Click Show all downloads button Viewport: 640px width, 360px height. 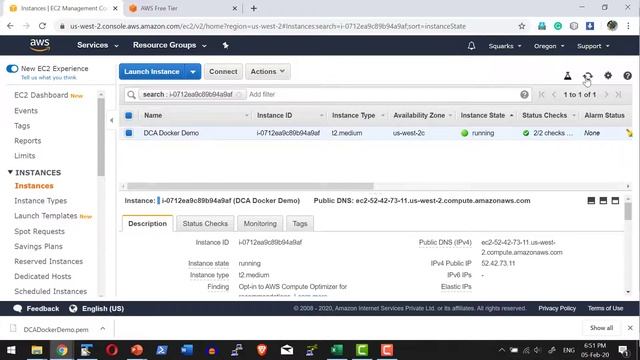pos(601,328)
